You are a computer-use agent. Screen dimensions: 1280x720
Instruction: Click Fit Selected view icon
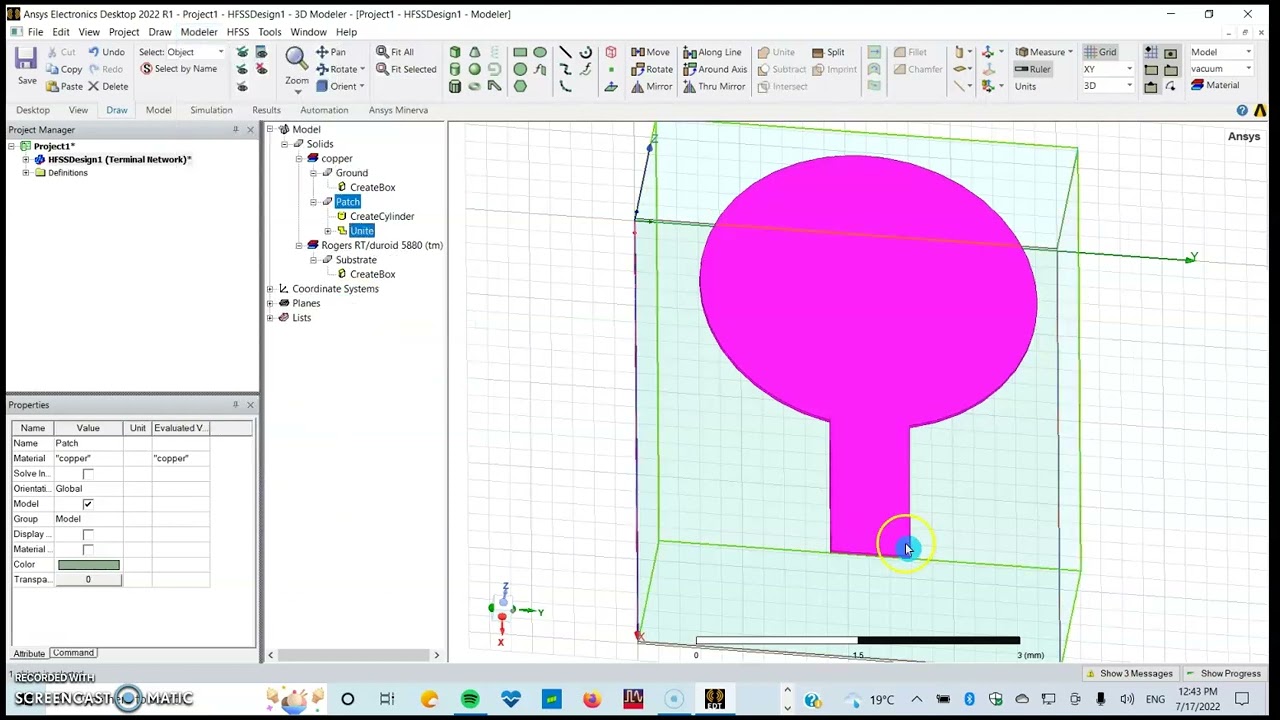tap(406, 69)
